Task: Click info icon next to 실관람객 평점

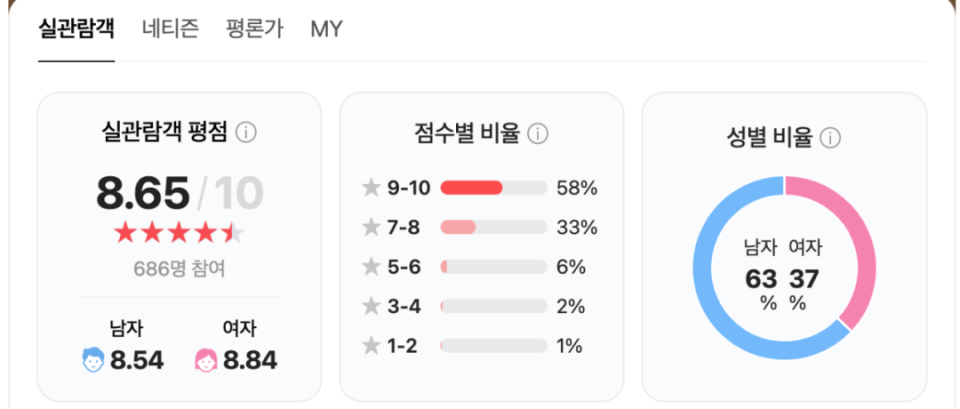Action: coord(246,133)
